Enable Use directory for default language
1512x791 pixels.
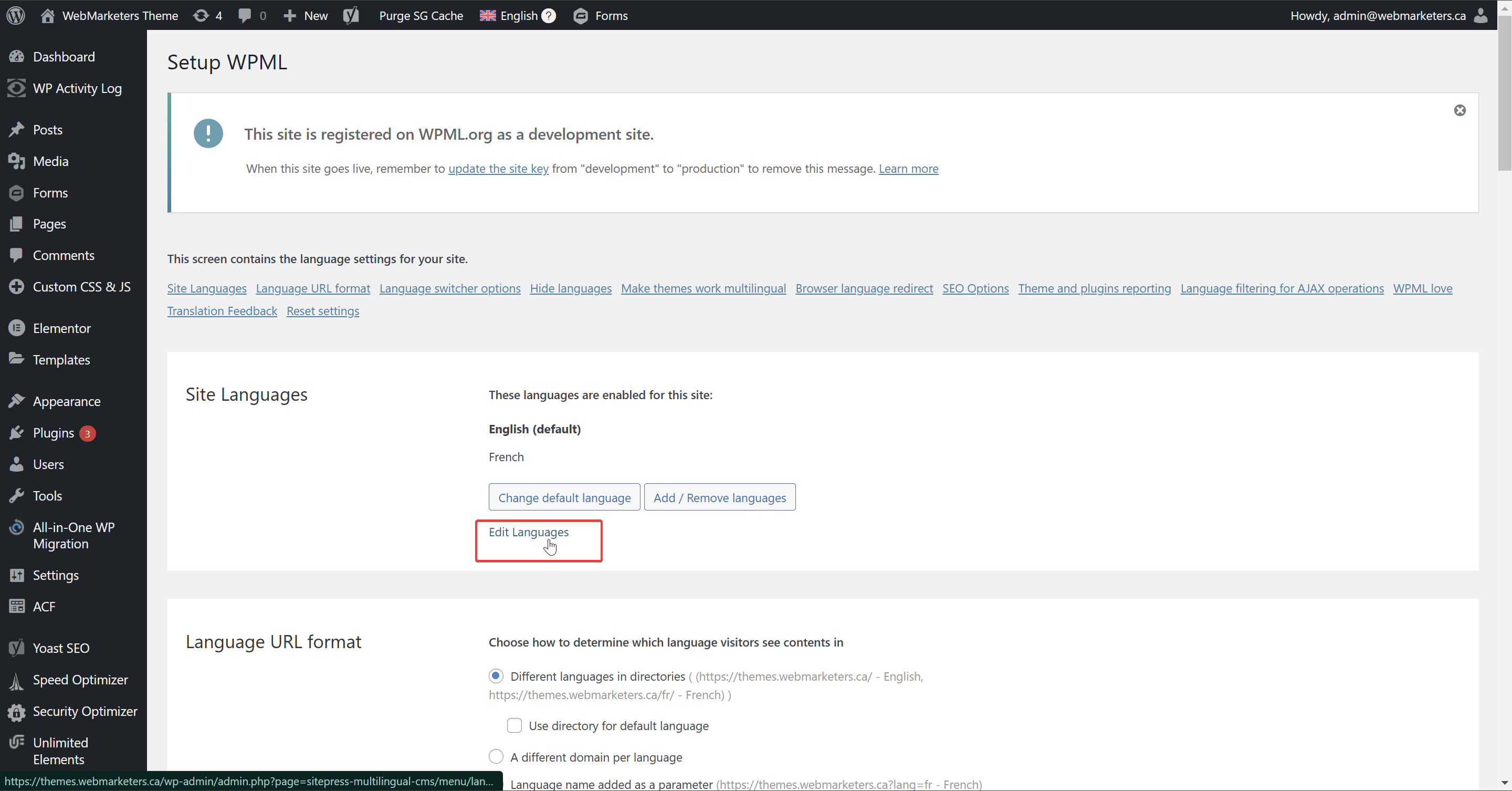coord(514,725)
